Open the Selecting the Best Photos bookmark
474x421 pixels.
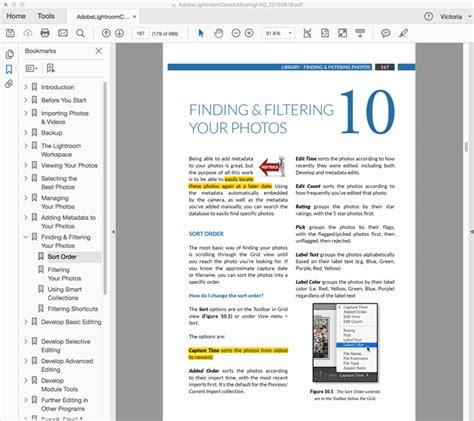coord(59,183)
